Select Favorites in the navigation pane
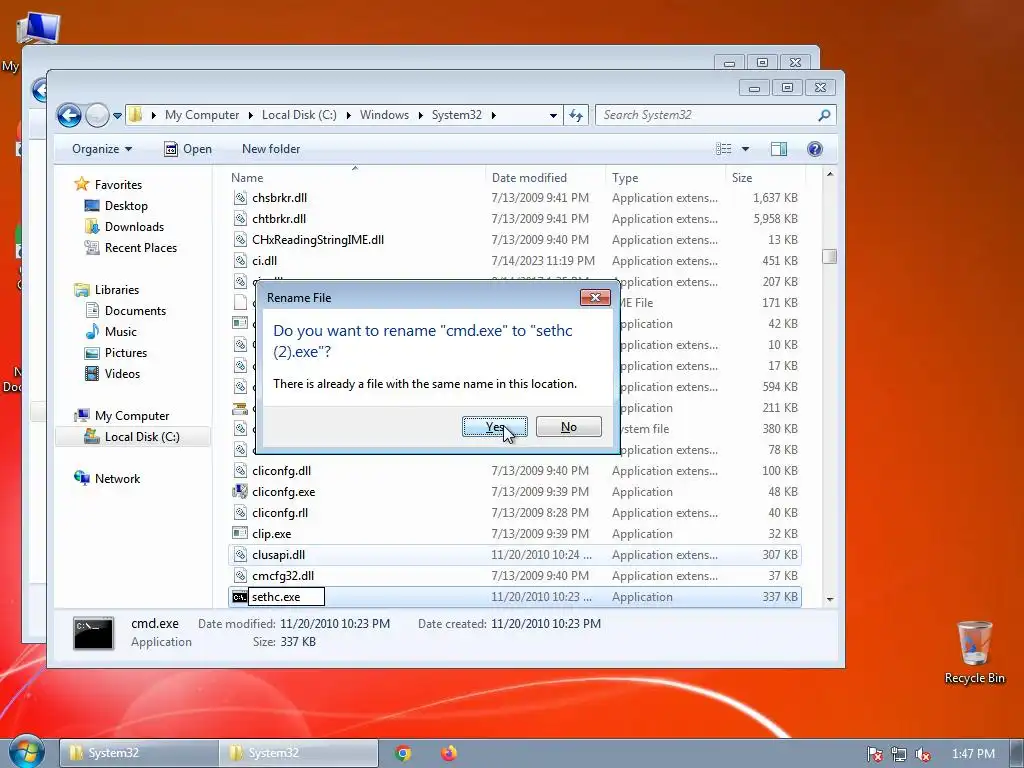Viewport: 1024px width, 768px height. [118, 185]
